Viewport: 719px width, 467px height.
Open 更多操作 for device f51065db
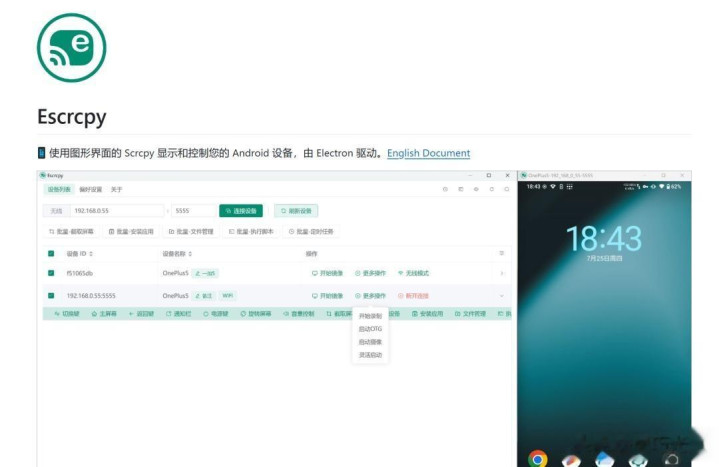tap(371, 273)
